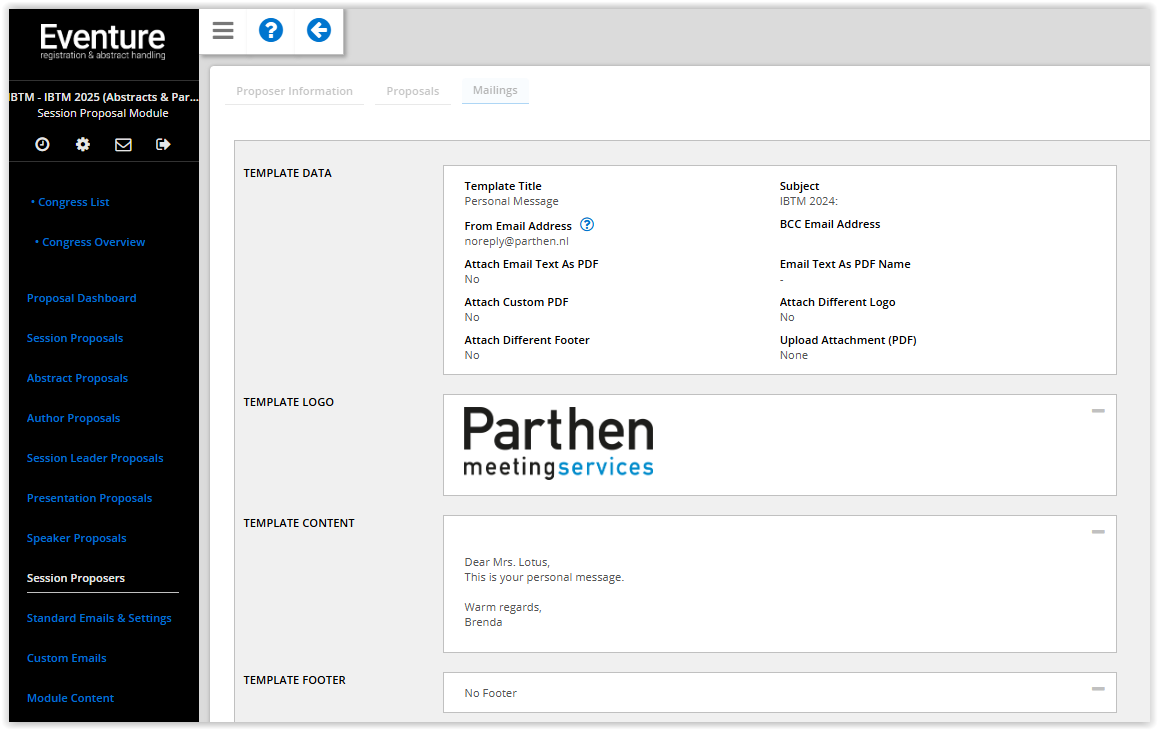Select the Mailings tab
This screenshot has height=730, width=1158.
[x=495, y=90]
